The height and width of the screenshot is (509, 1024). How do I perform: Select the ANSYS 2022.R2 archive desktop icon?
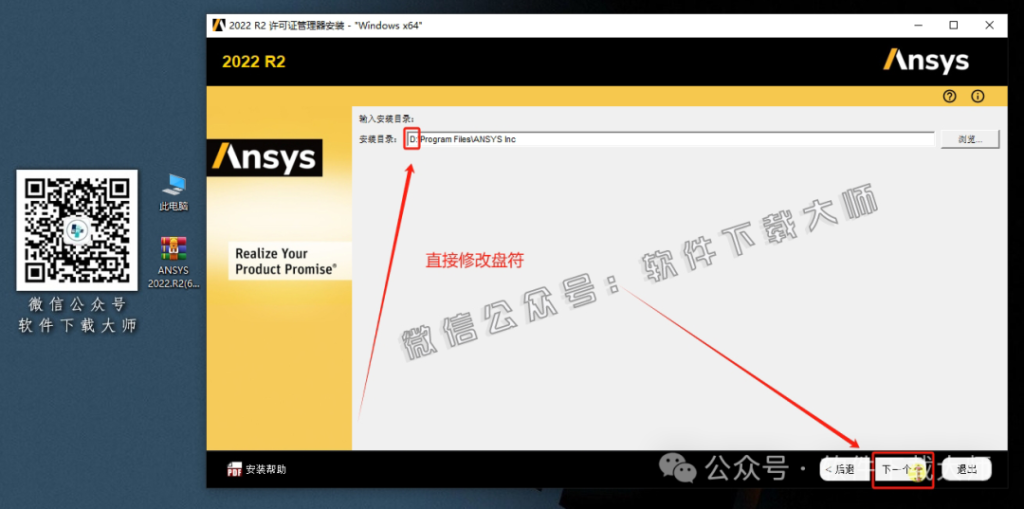click(x=174, y=263)
